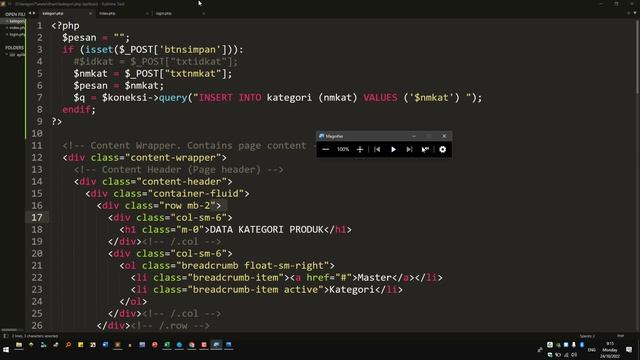Open Excel from the taskbar
Image resolution: width=640 pixels, height=360 pixels.
click(167, 345)
